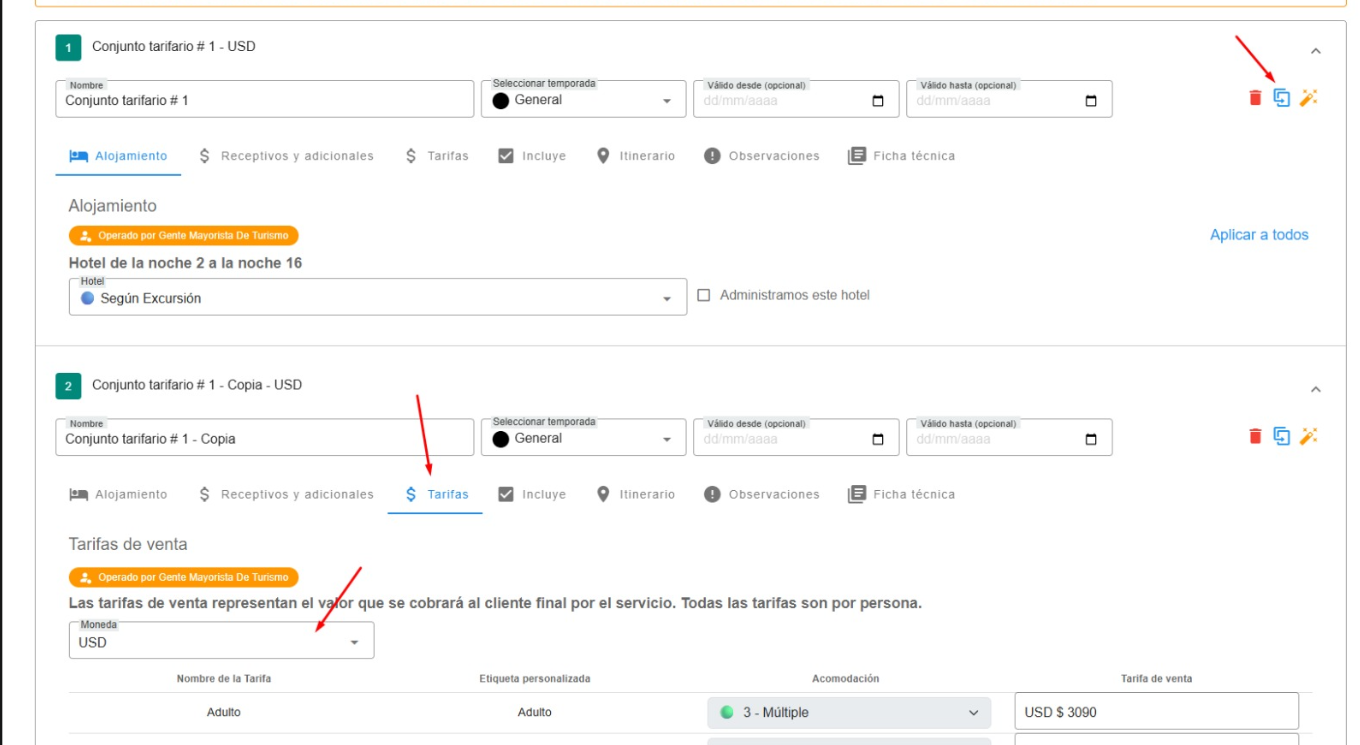Change acomodación 3 - Múltiple selector
The image size is (1360, 745).
[x=849, y=713]
